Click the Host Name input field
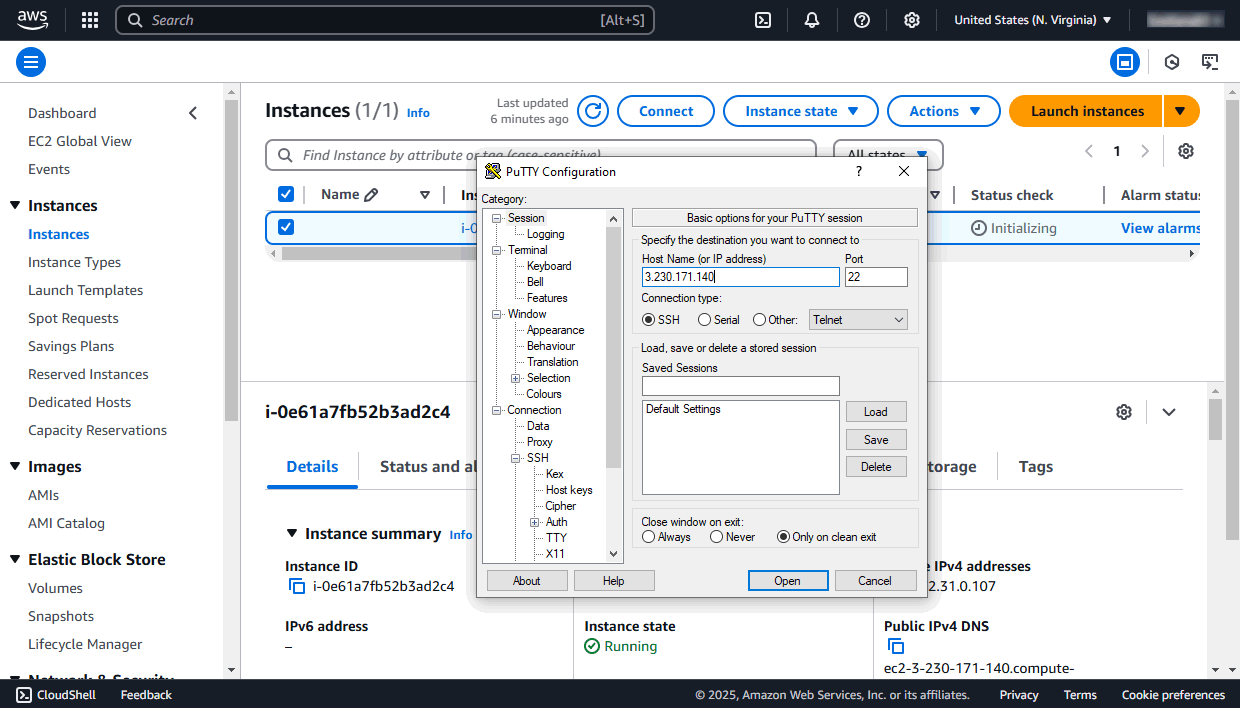Viewport: 1240px width, 708px height. (740, 276)
